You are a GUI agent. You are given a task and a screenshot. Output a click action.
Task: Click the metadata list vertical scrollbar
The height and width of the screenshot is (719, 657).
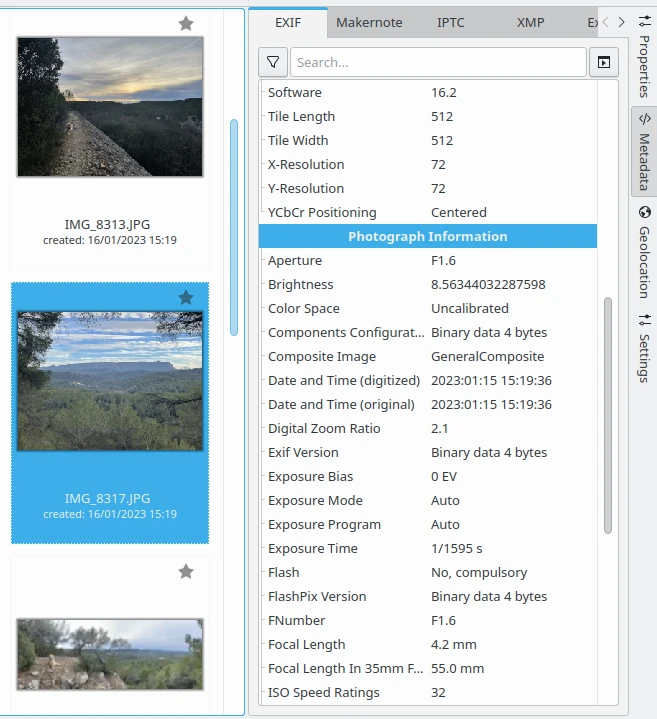[607, 414]
